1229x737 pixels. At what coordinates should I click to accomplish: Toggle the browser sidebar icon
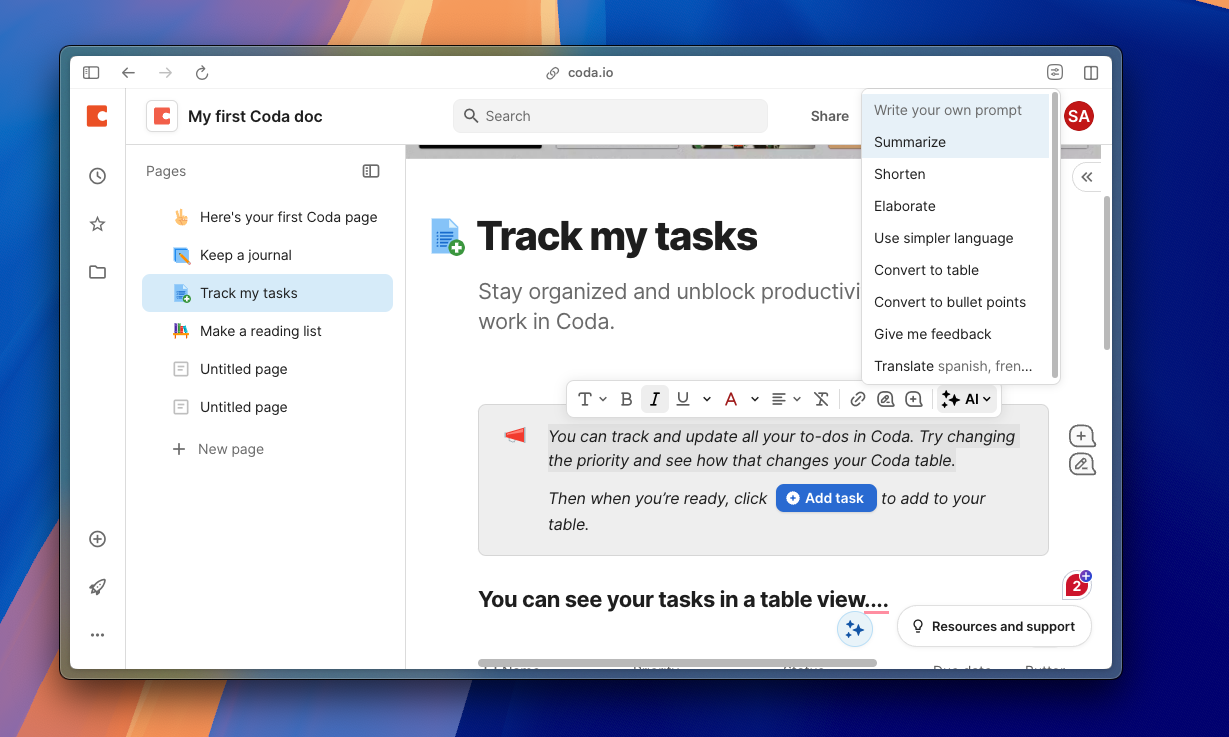[x=91, y=73]
